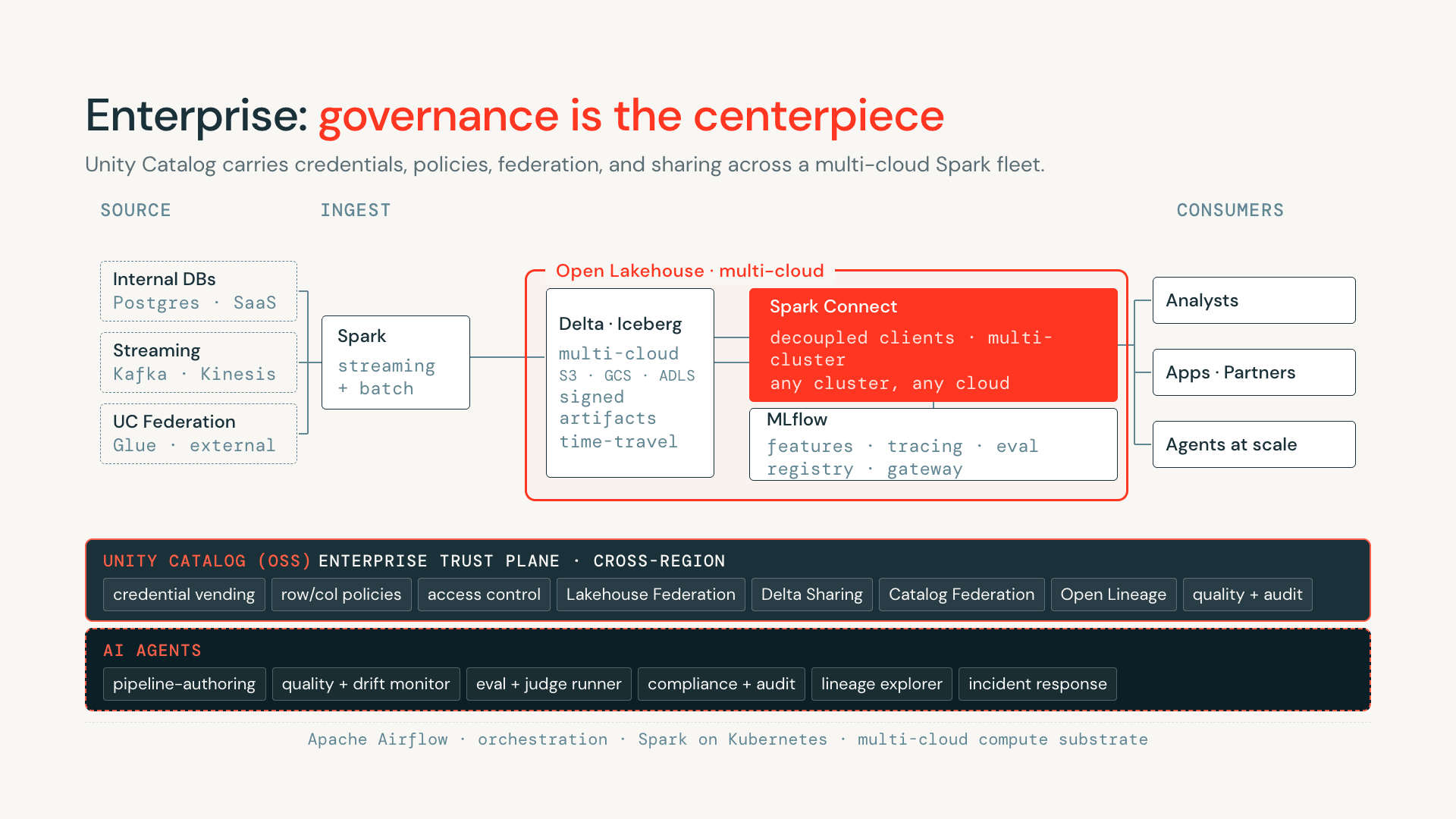Click the 'Catalog Federation' chip
1456x819 pixels.
point(962,595)
